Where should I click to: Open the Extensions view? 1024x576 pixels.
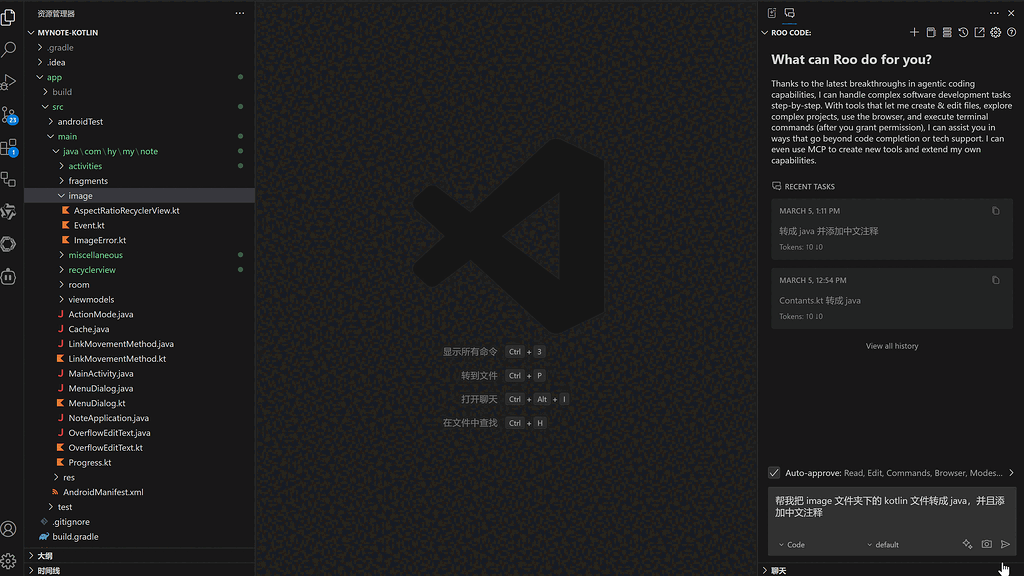tap(8, 148)
